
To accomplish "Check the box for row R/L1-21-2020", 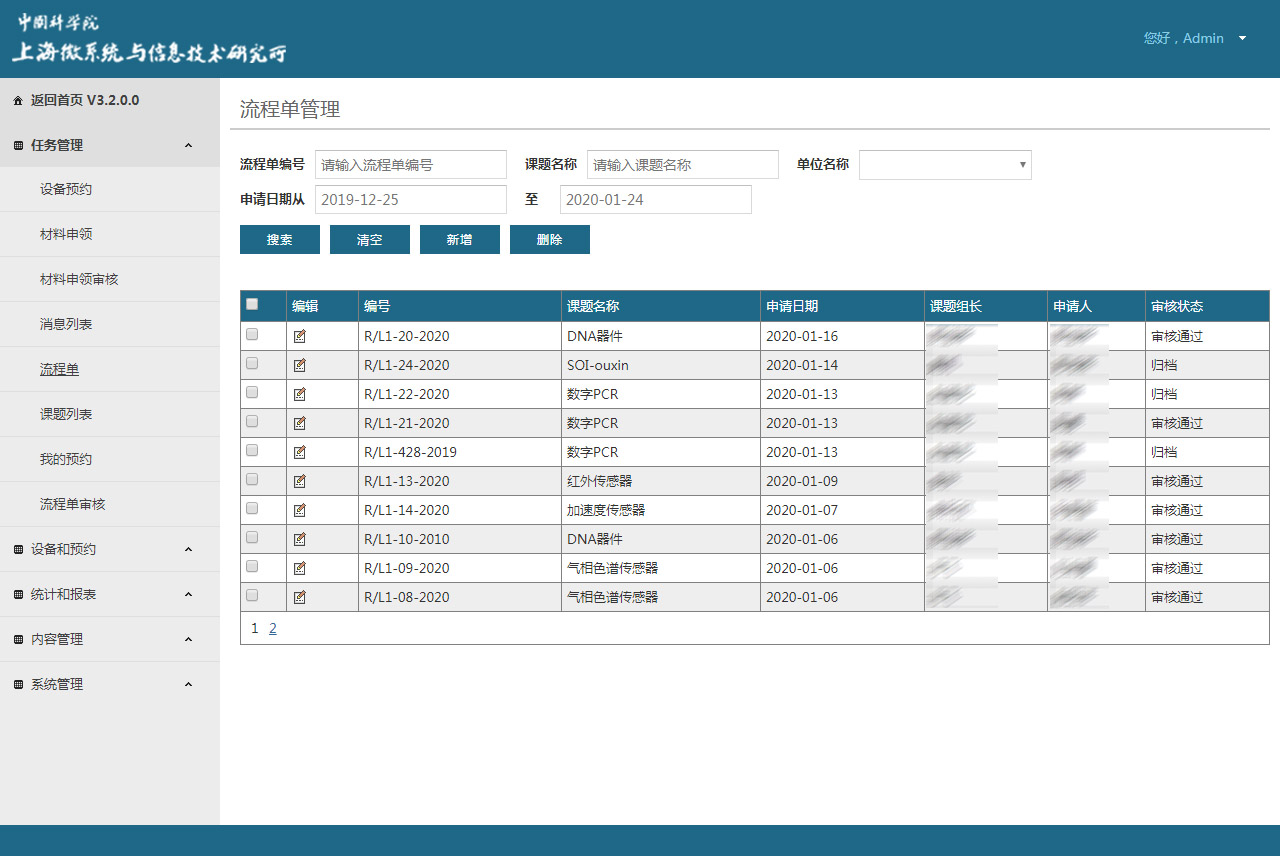I will pyautogui.click(x=252, y=422).
